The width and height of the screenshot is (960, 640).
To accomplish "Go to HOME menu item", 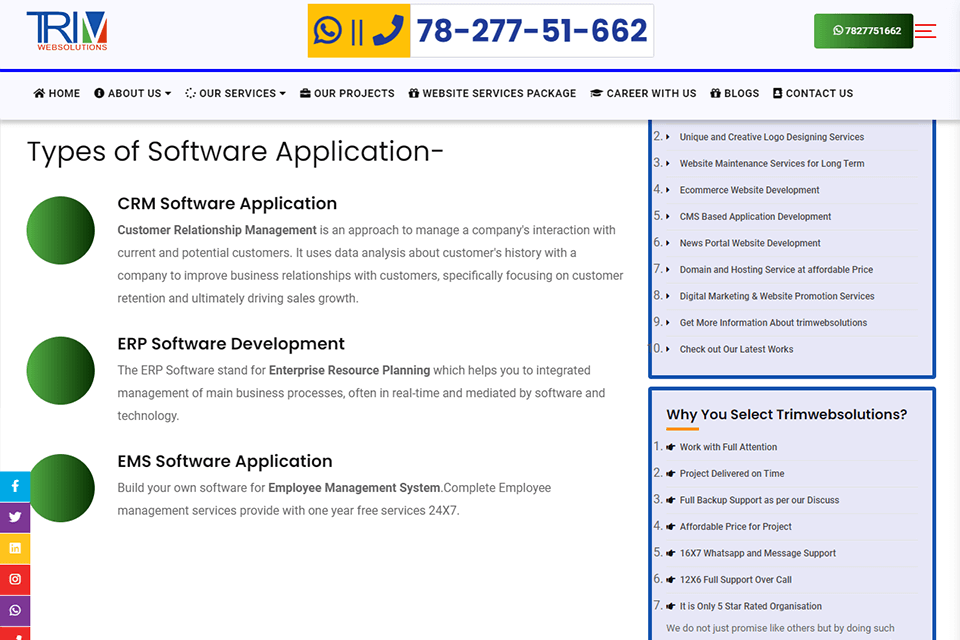I will point(57,93).
